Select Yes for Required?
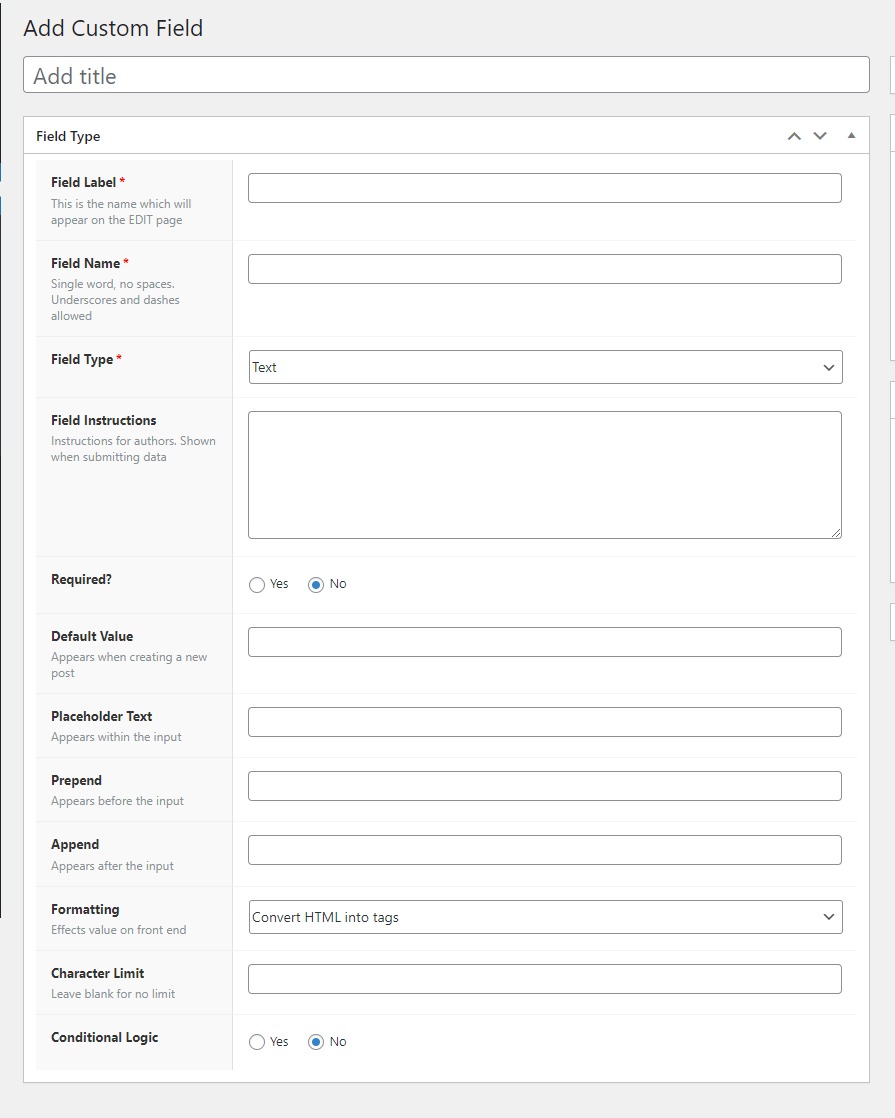 [x=257, y=585]
